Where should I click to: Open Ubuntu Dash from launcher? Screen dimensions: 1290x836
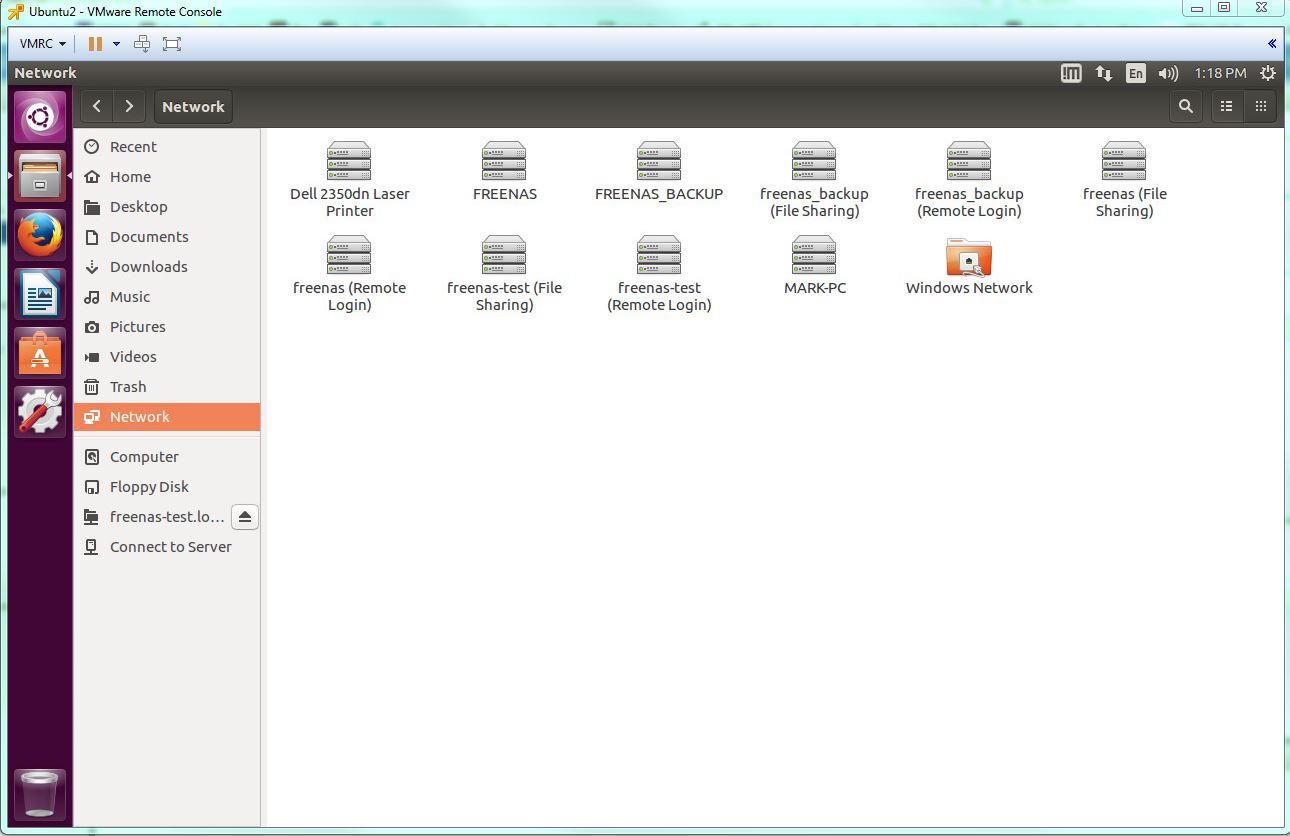tap(40, 118)
